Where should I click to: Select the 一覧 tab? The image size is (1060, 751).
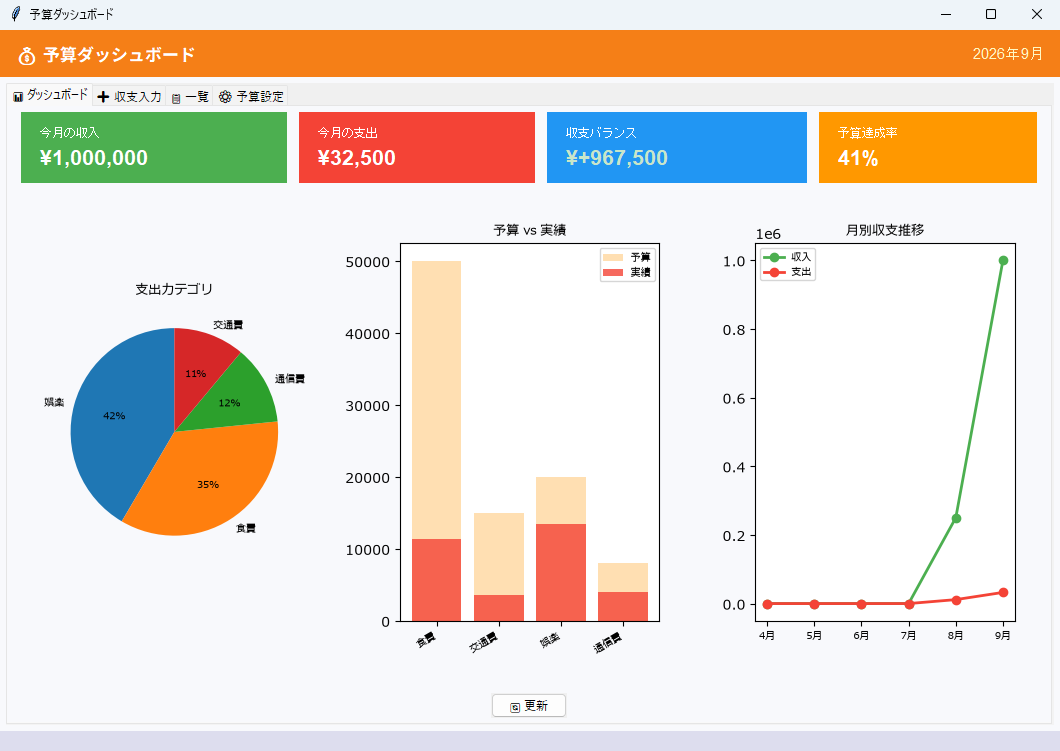coord(189,97)
